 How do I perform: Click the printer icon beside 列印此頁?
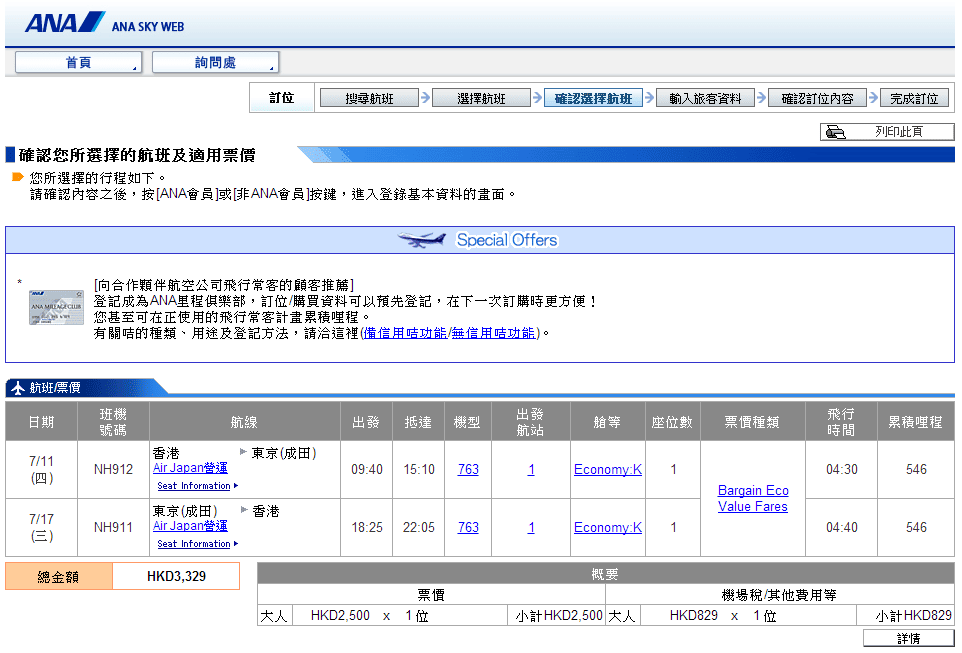click(836, 132)
